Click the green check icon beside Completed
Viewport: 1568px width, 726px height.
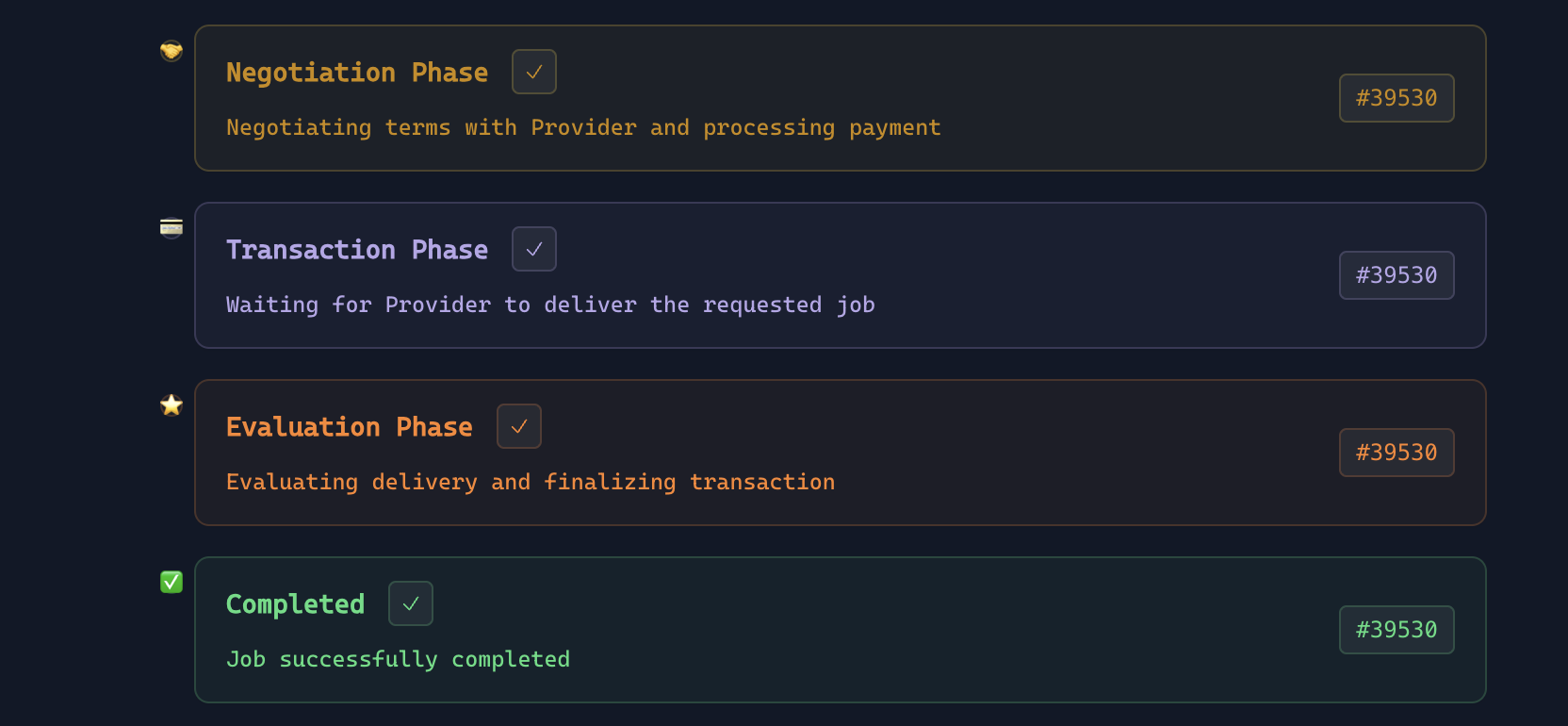pyautogui.click(x=171, y=582)
